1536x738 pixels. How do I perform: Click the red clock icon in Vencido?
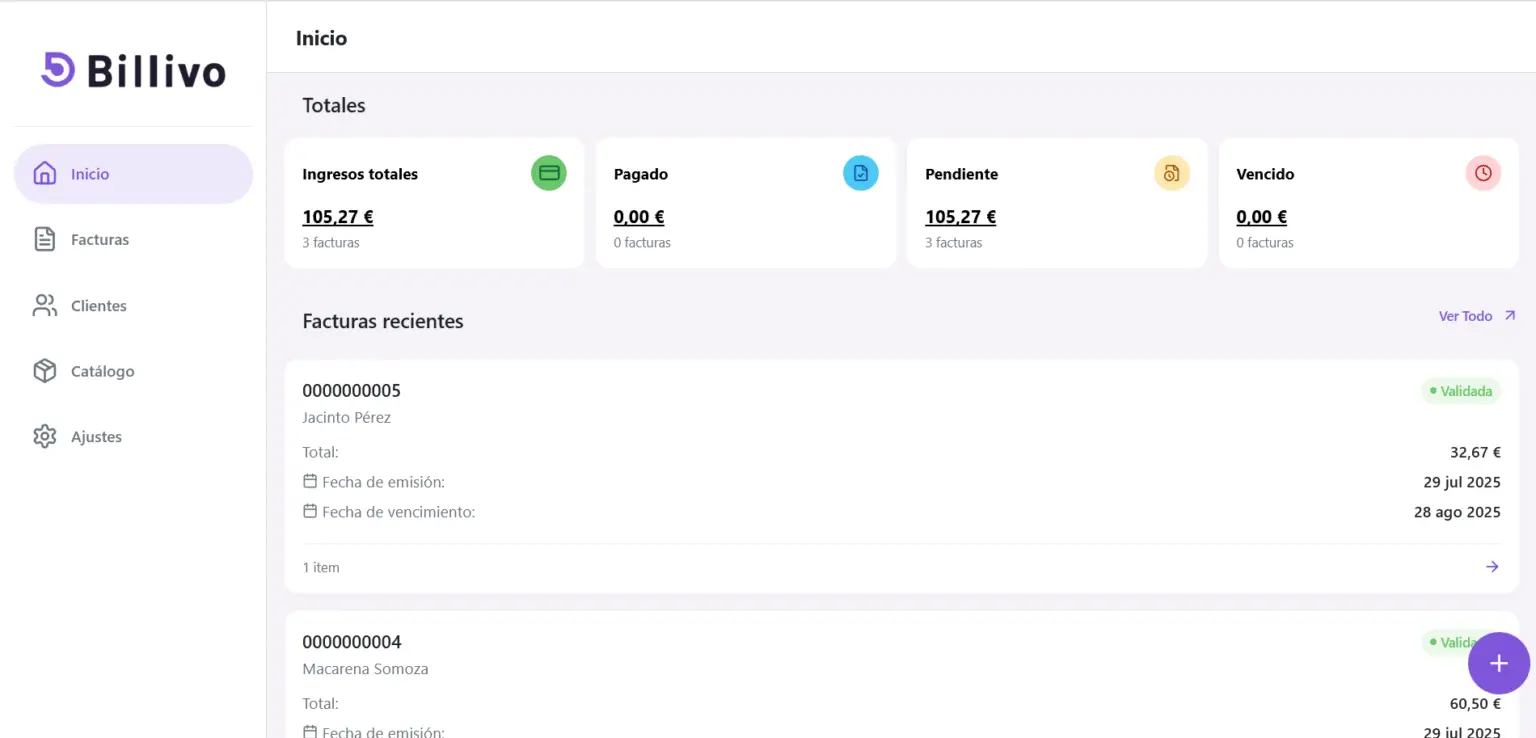(x=1483, y=173)
